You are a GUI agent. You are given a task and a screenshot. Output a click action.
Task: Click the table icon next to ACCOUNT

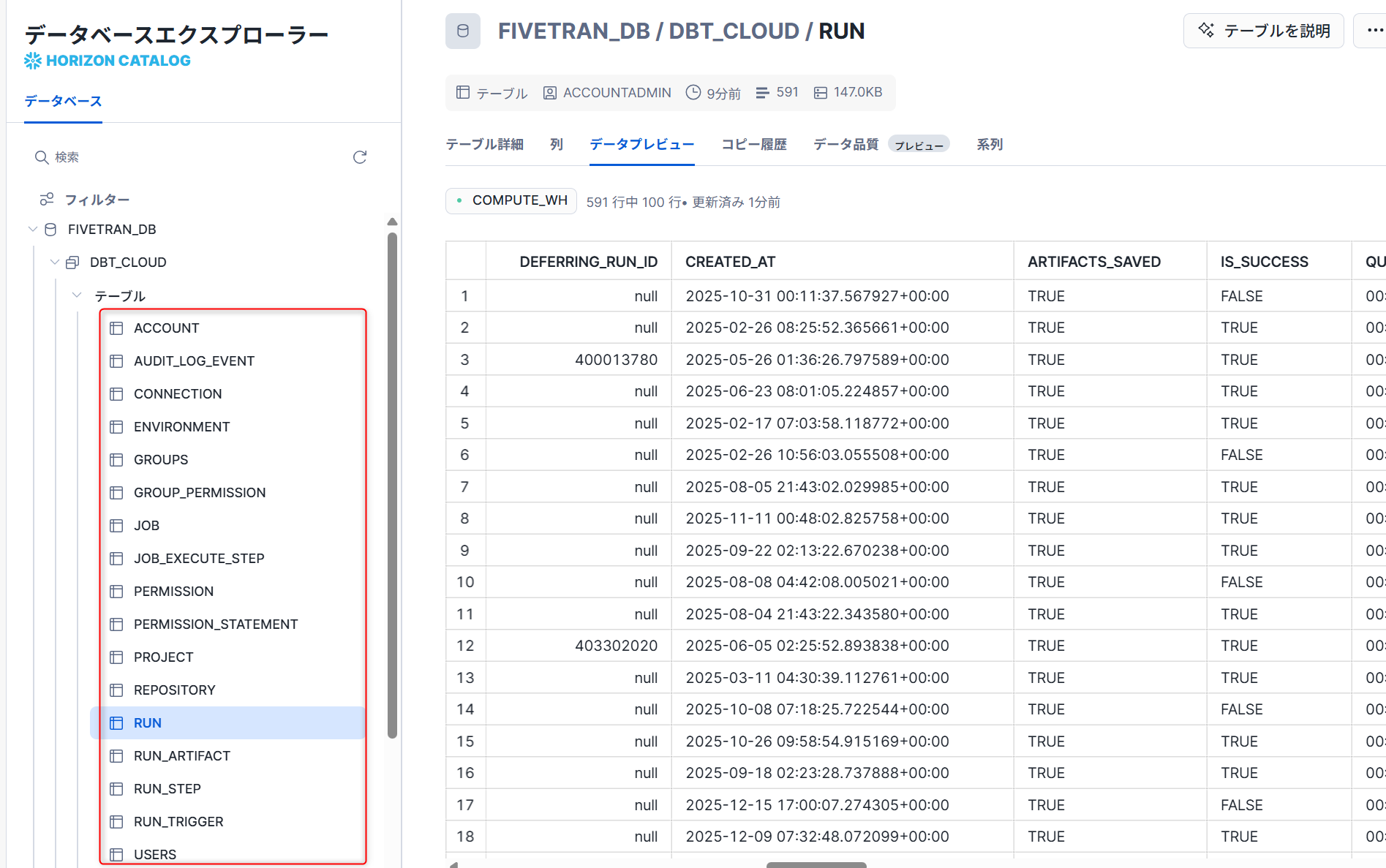[116, 328]
